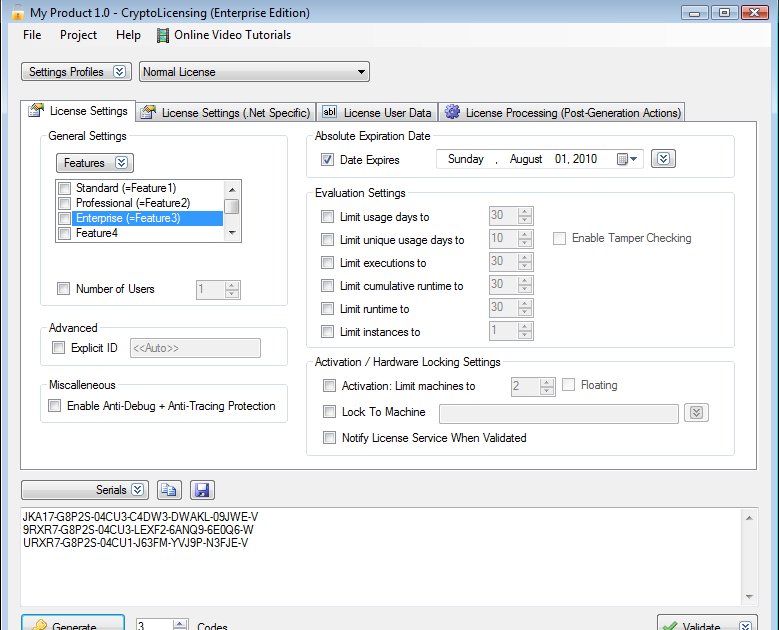Enable Limit executions to checkbox

[327, 263]
